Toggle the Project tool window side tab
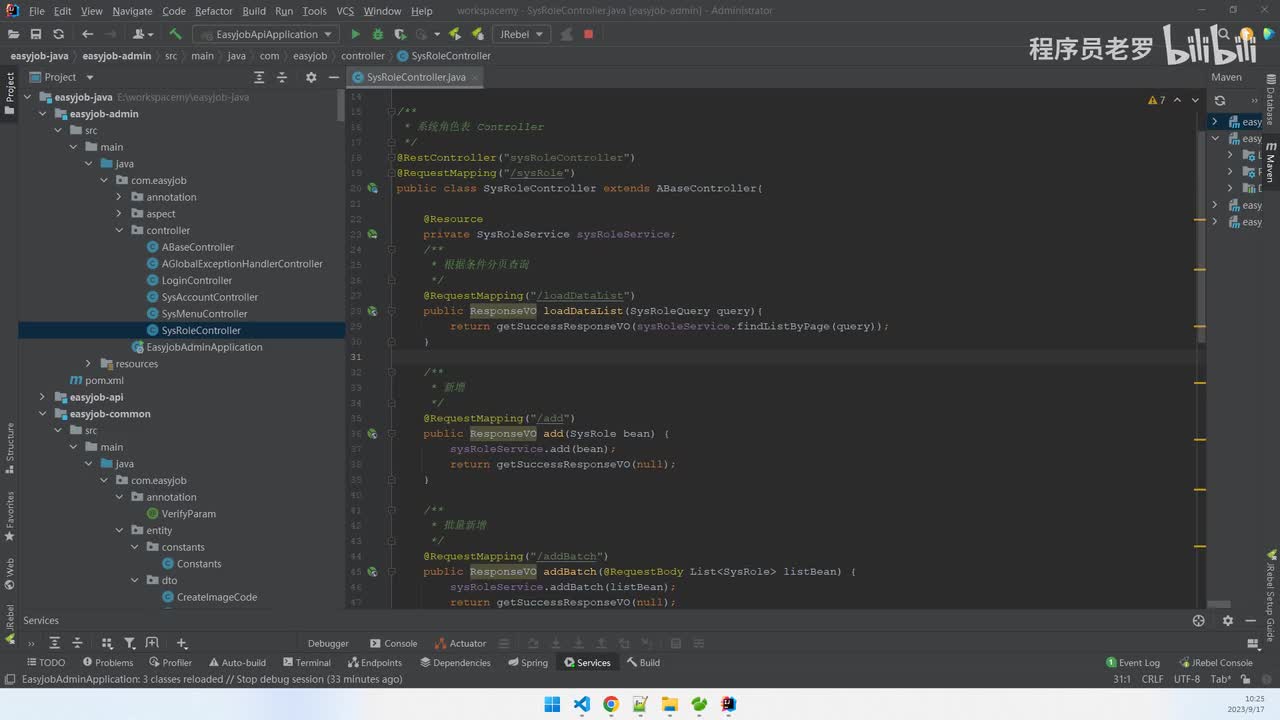This screenshot has height=720, width=1280. click(x=10, y=92)
